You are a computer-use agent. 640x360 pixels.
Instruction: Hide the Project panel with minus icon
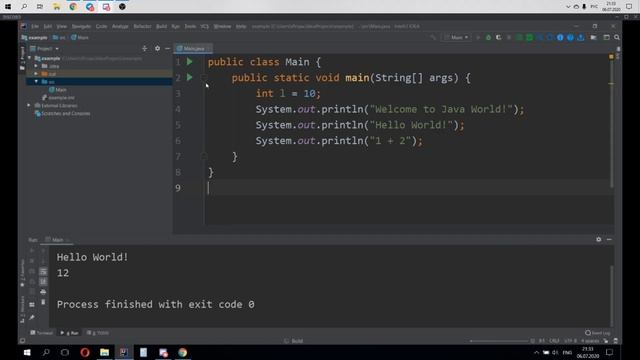click(x=167, y=49)
